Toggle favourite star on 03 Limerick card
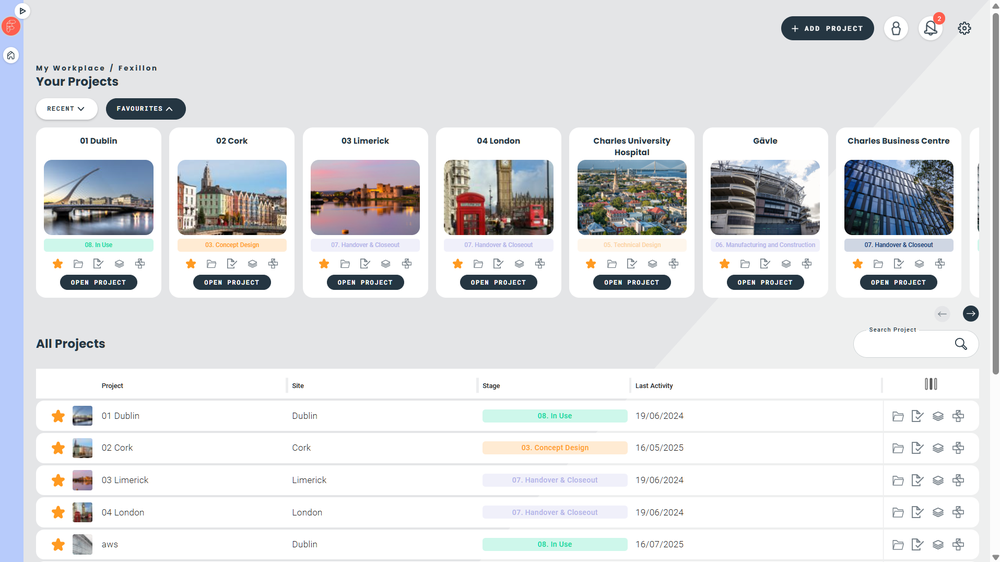 (x=324, y=263)
